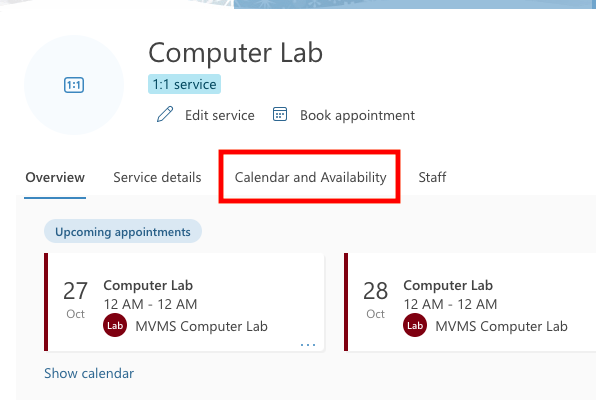Click the Lab avatar on Oct 28 appointment
Image resolution: width=596 pixels, height=400 pixels.
[415, 325]
